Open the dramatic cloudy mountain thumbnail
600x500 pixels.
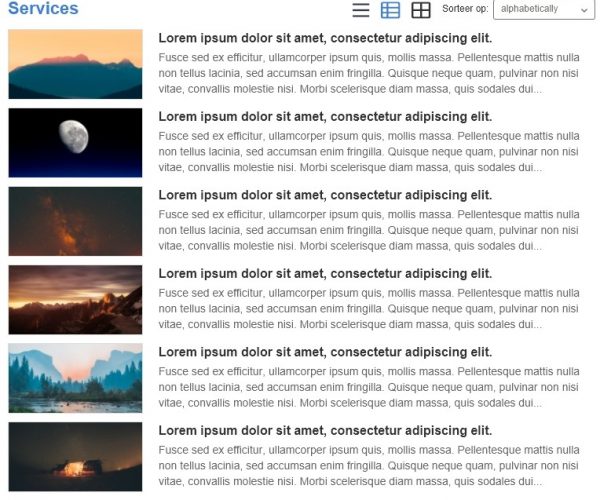(75, 300)
